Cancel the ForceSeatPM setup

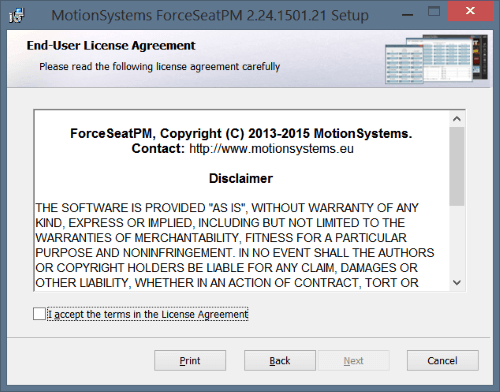[443, 360]
